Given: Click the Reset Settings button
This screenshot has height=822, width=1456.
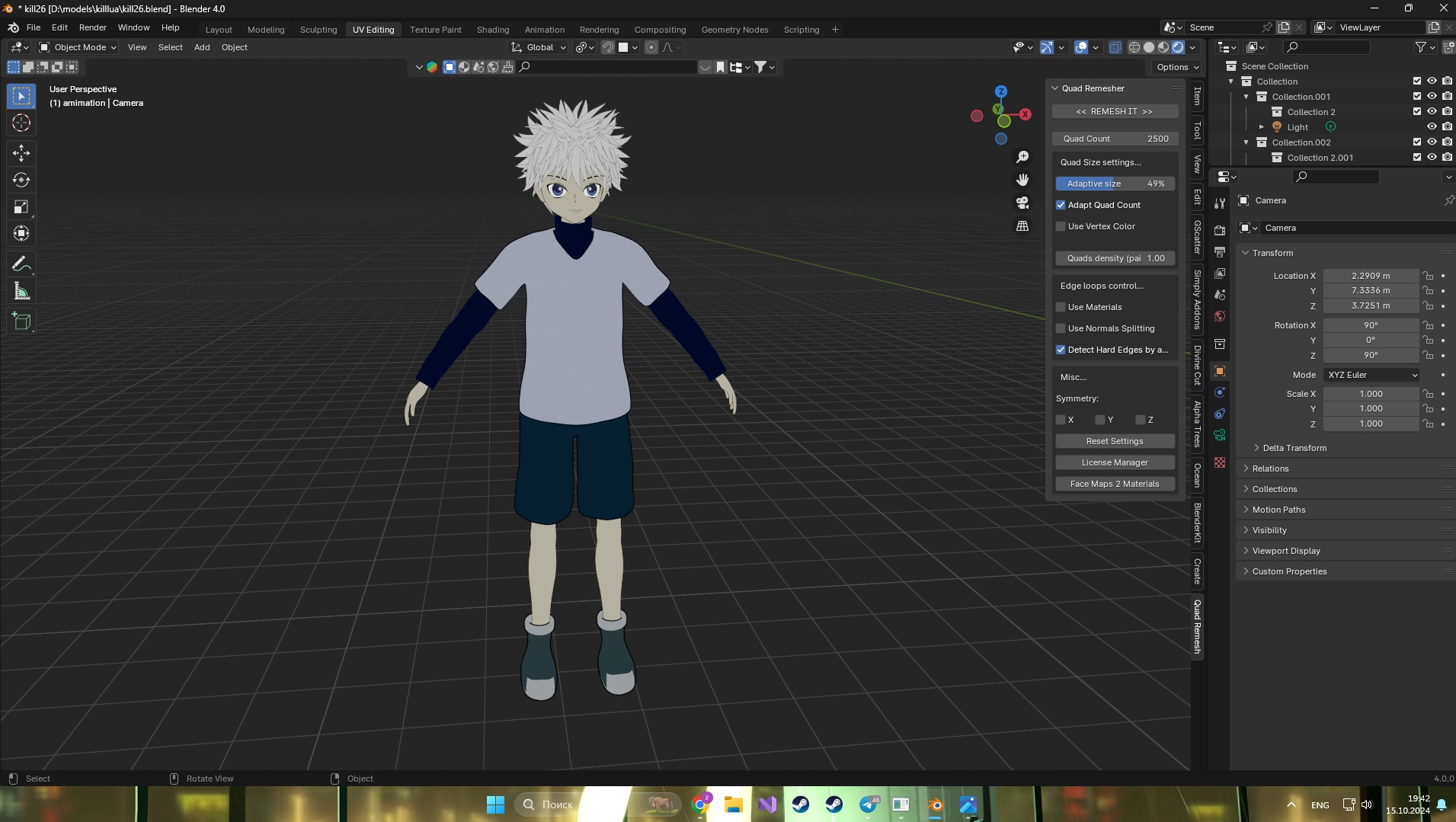Looking at the screenshot, I should click(x=1115, y=441).
